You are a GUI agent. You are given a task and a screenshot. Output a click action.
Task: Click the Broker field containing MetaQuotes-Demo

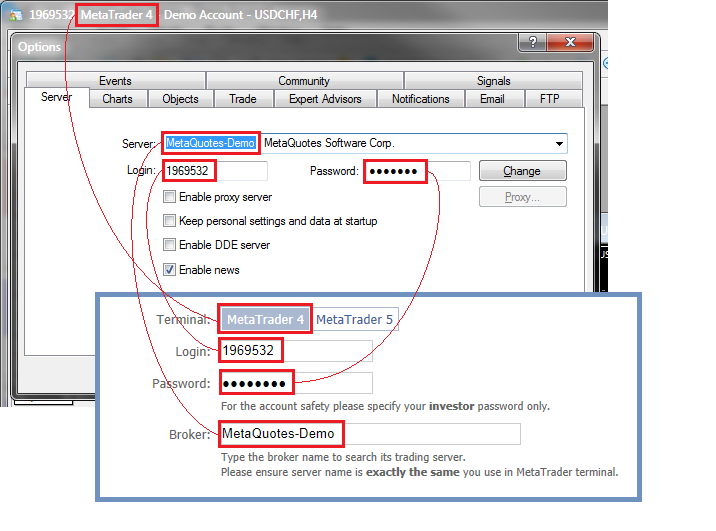[370, 434]
